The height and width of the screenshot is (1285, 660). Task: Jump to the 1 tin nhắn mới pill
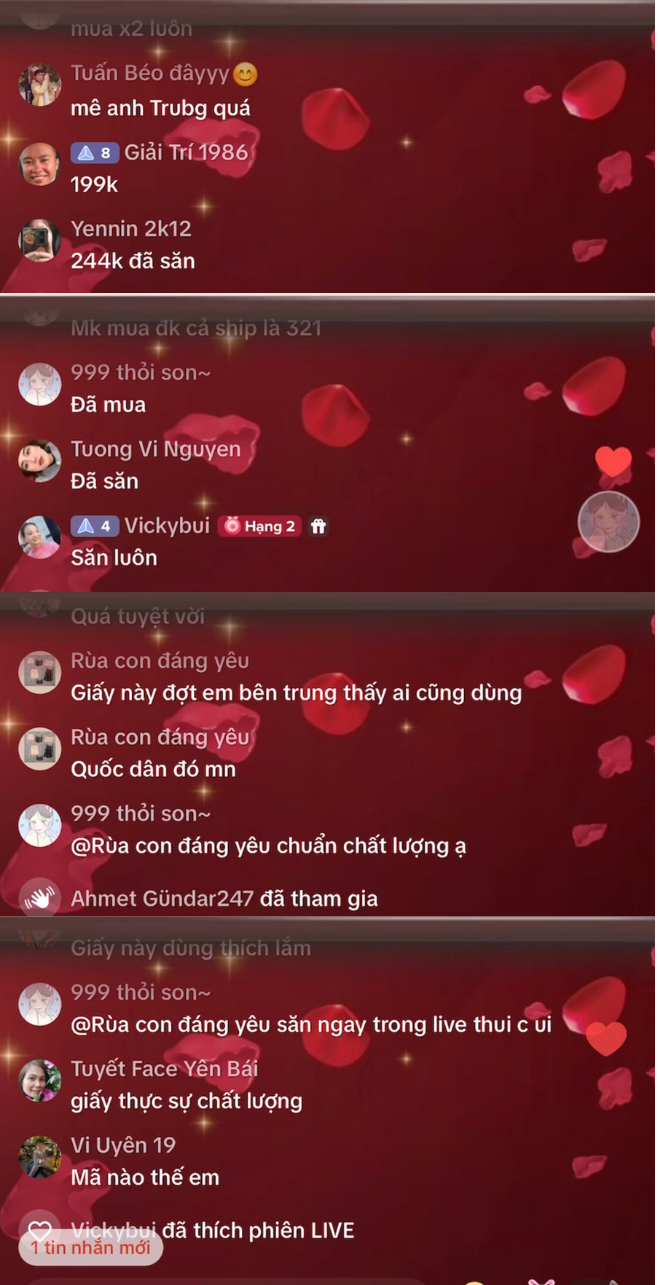click(x=90, y=1245)
